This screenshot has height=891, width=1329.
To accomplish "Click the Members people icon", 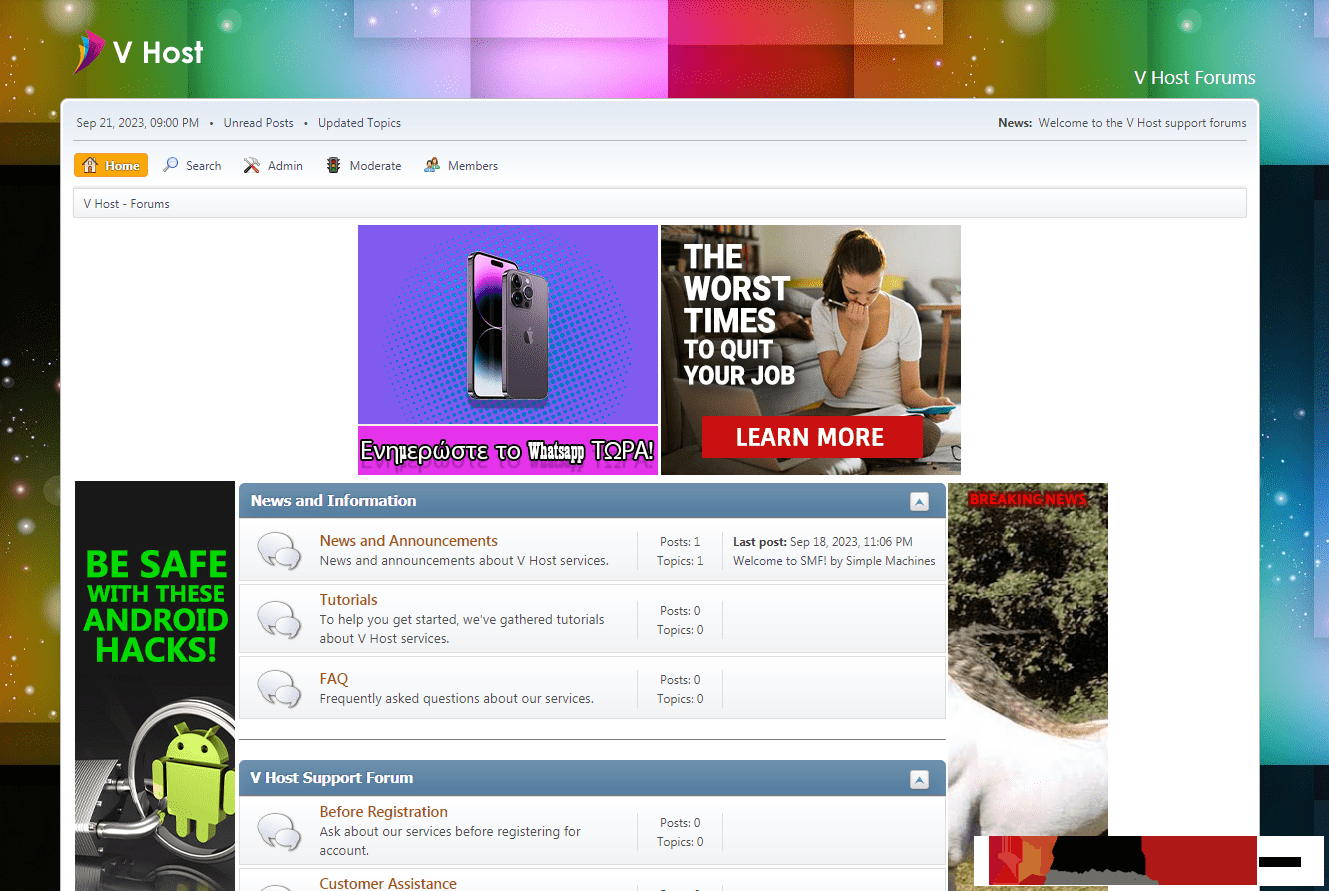I will point(432,165).
